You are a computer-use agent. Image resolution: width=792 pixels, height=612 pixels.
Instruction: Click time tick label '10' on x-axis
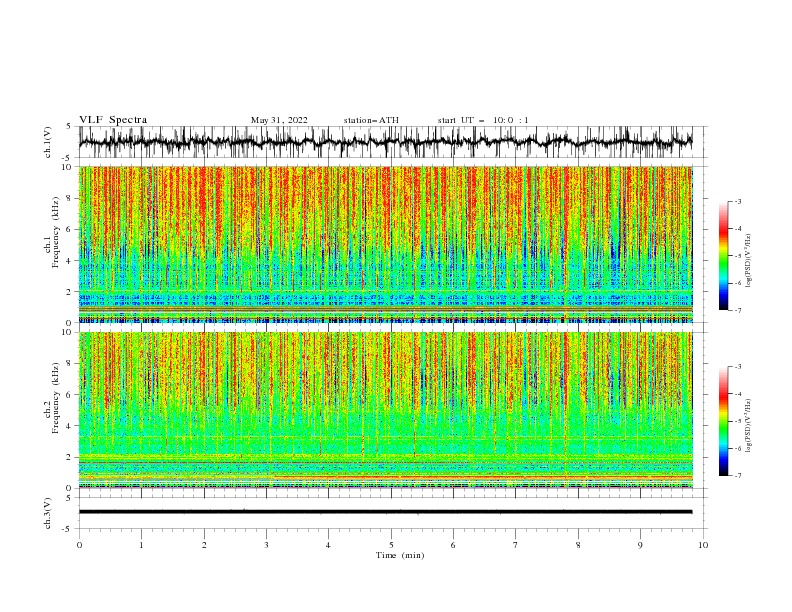pos(703,545)
